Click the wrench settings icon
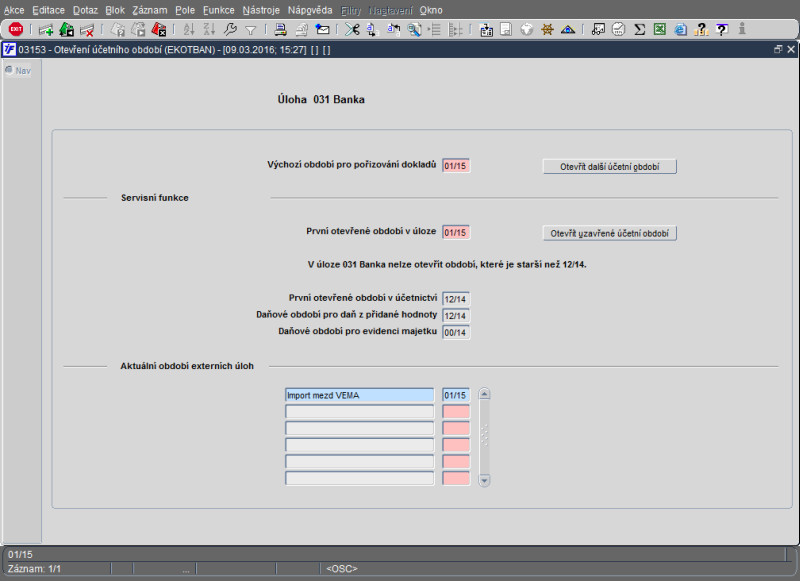 230,30
